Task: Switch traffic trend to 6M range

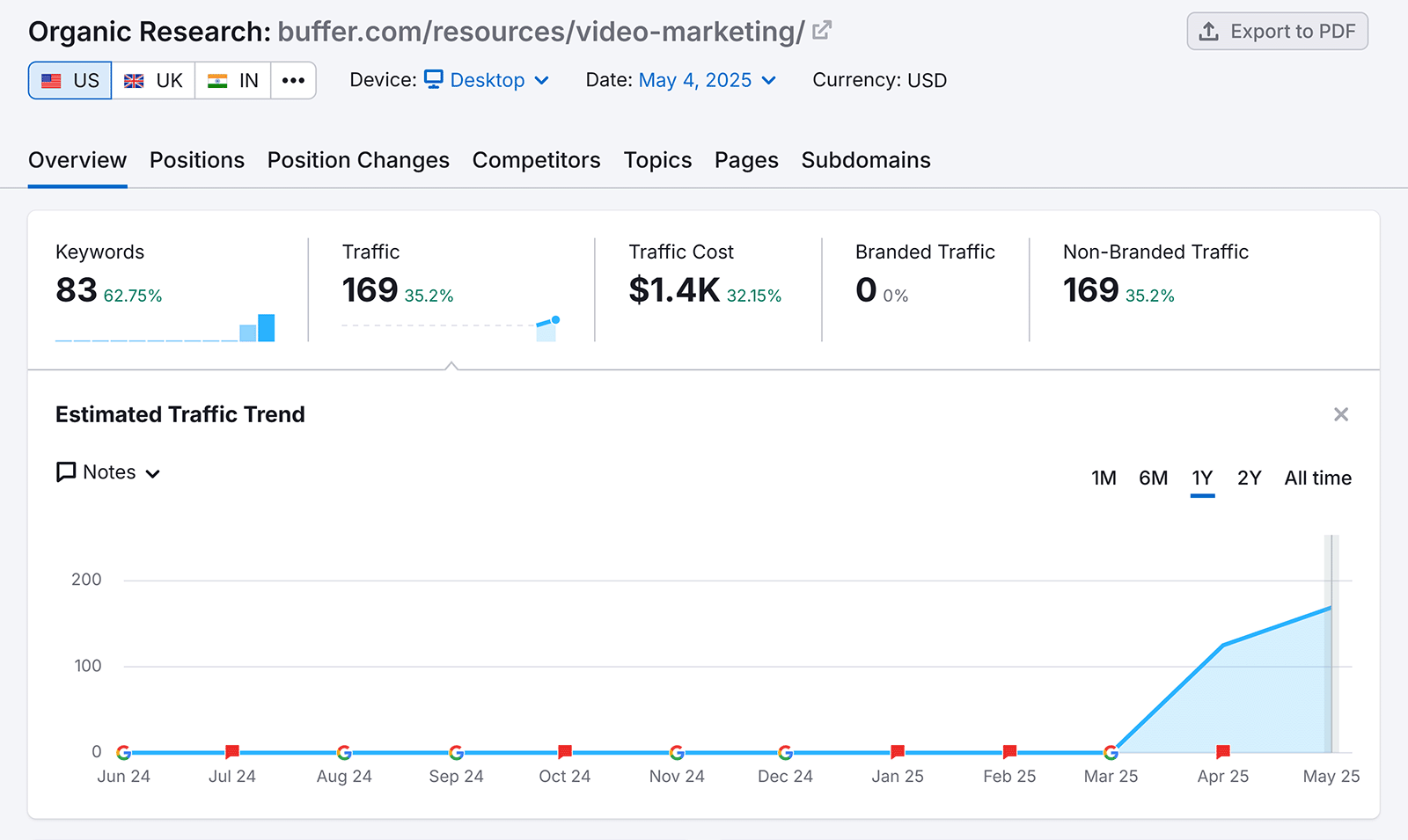Action: [1153, 478]
